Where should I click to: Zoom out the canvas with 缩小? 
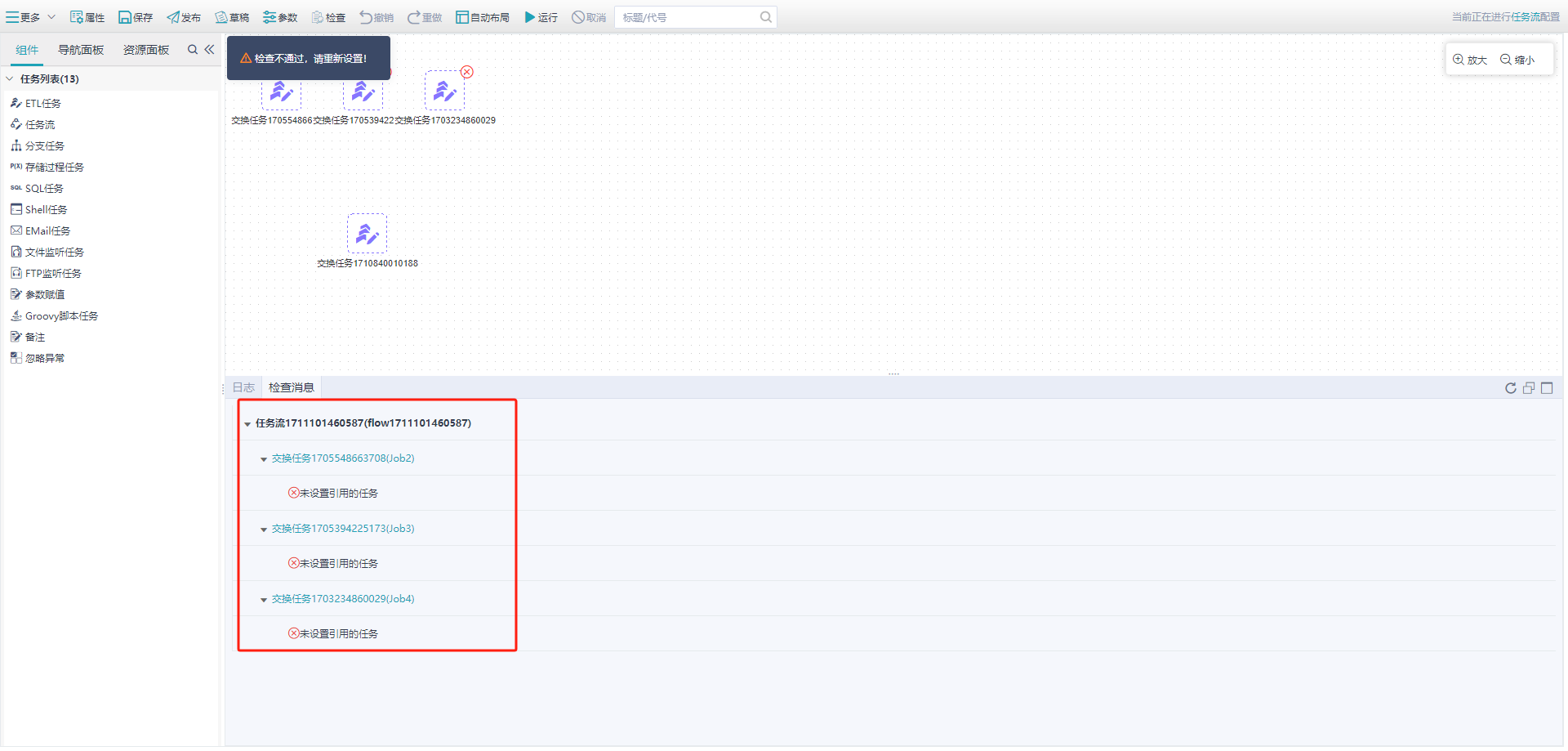point(1517,60)
